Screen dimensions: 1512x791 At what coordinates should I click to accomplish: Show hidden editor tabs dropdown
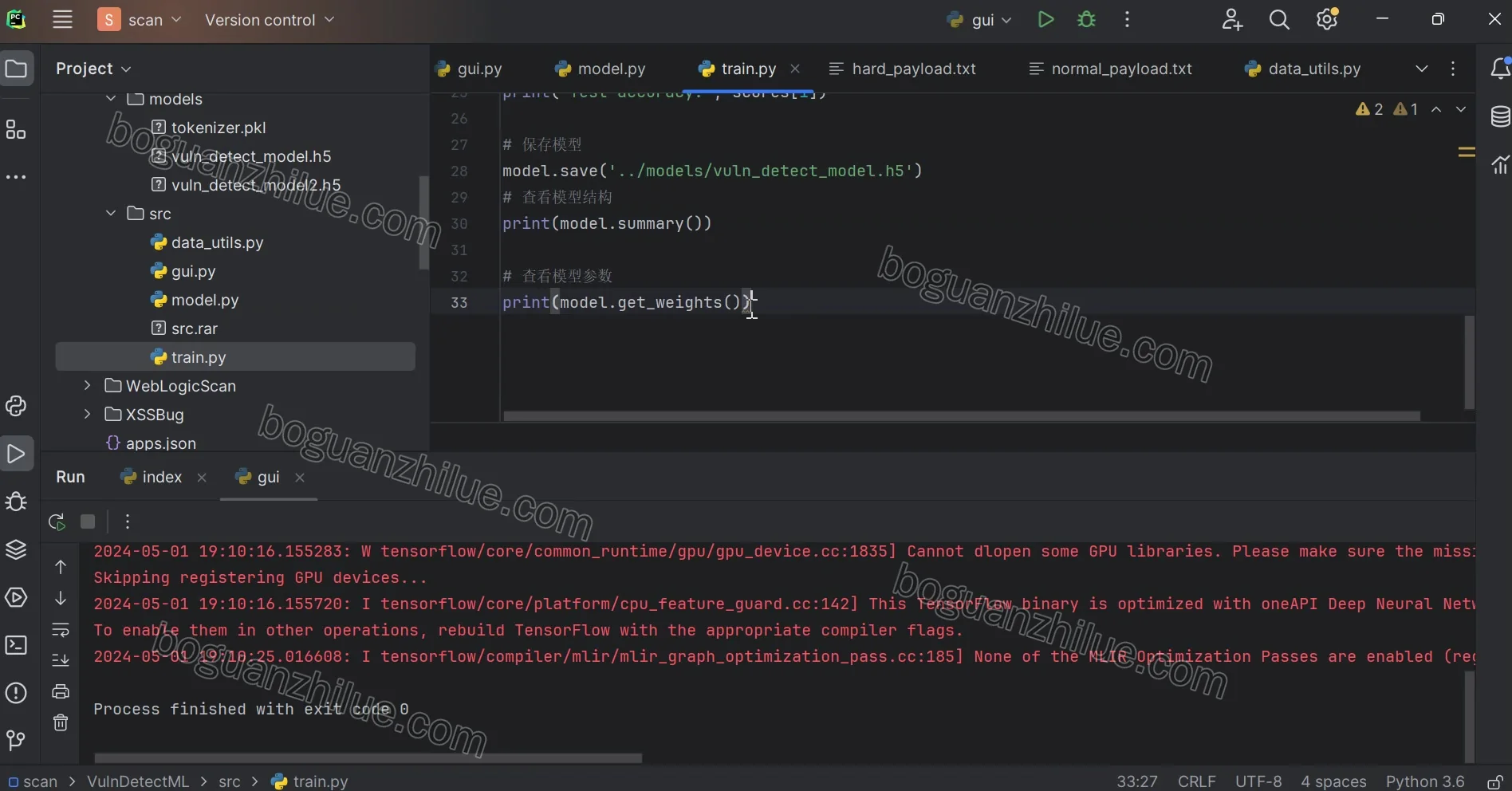pyautogui.click(x=1422, y=69)
